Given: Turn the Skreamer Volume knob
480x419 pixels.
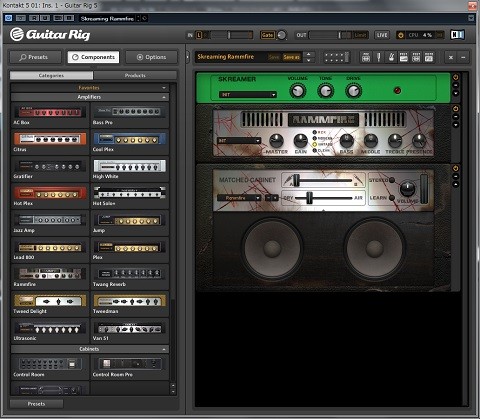Looking at the screenshot, I should (297, 91).
